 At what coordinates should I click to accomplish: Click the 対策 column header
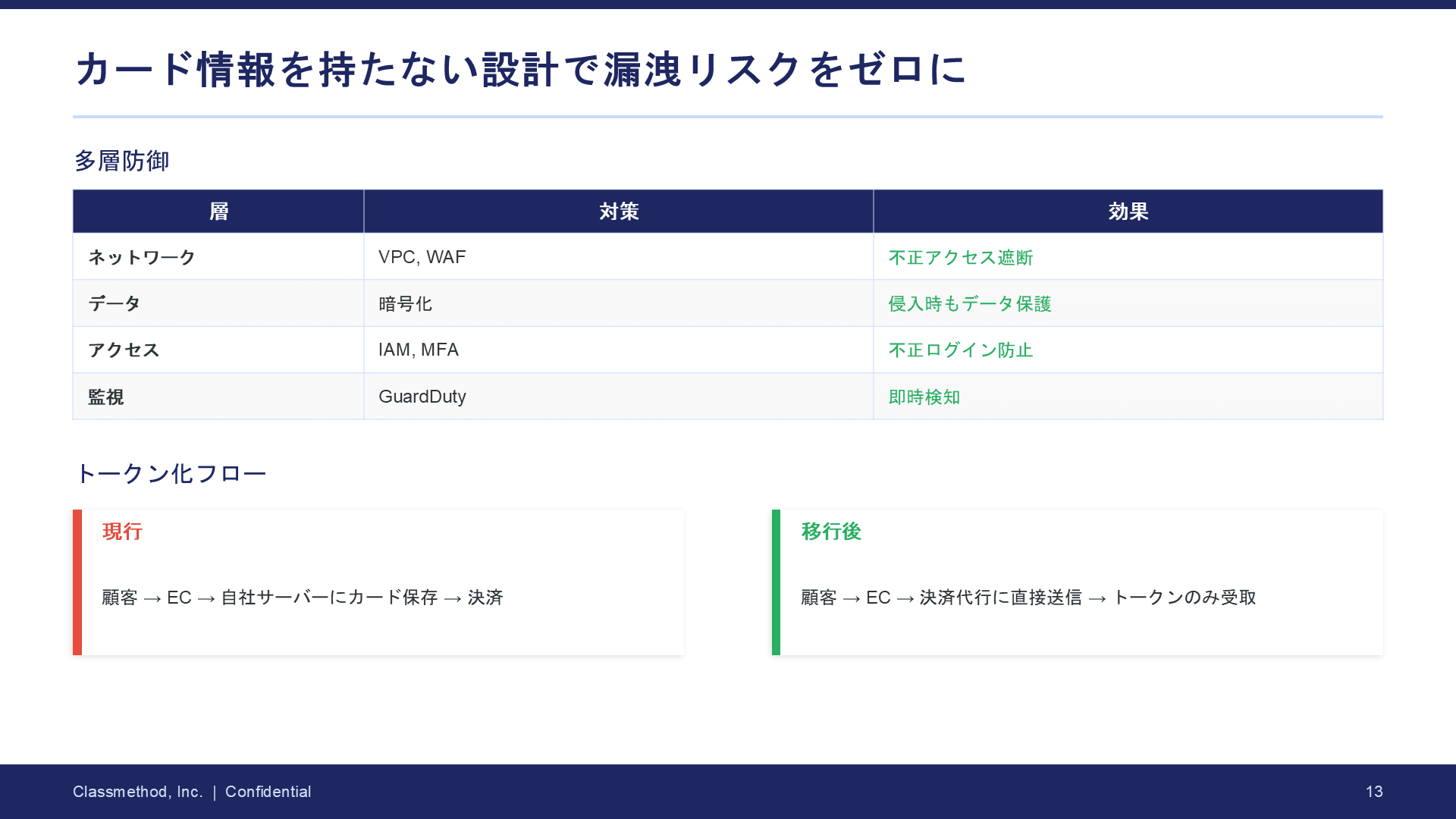point(618,212)
